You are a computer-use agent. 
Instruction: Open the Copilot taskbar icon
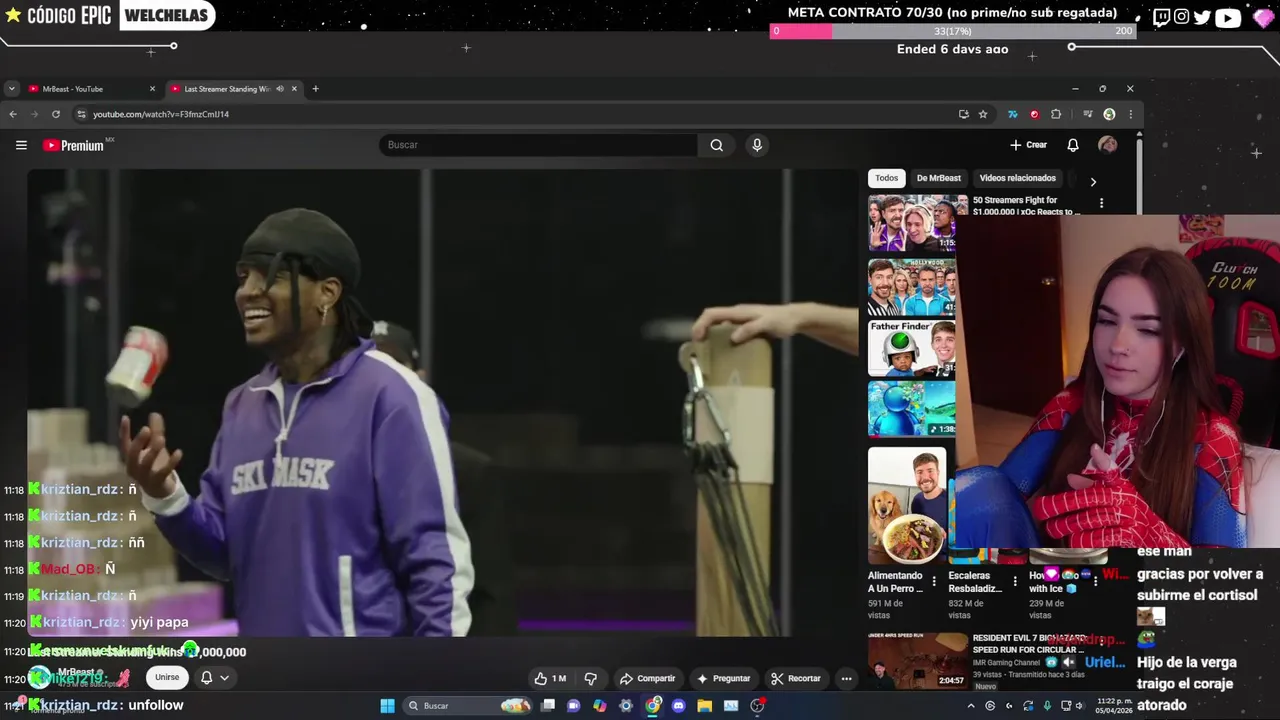coord(600,706)
